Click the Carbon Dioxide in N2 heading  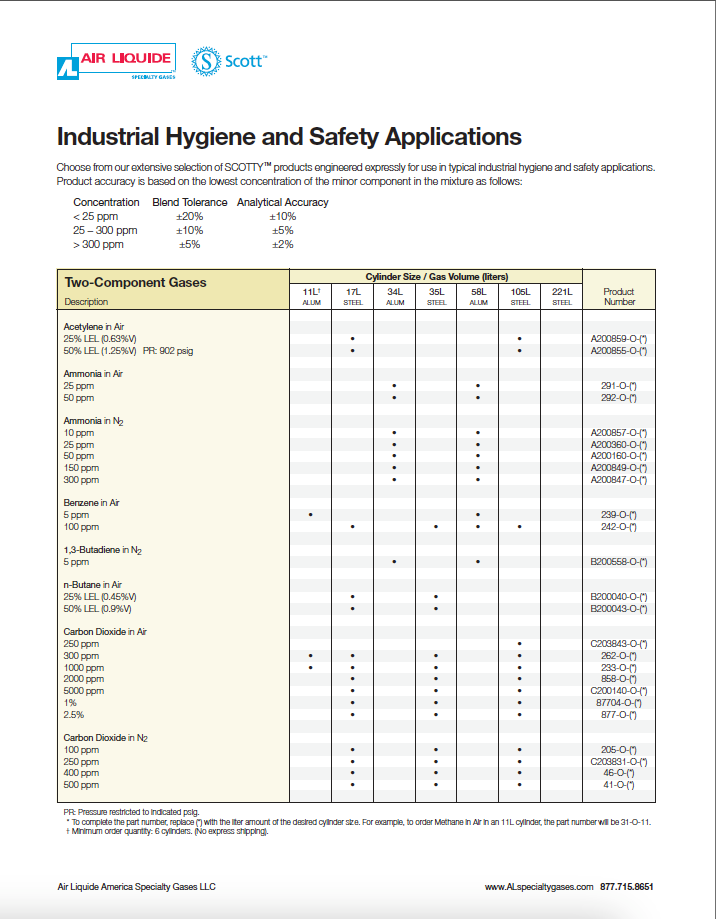pyautogui.click(x=106, y=738)
